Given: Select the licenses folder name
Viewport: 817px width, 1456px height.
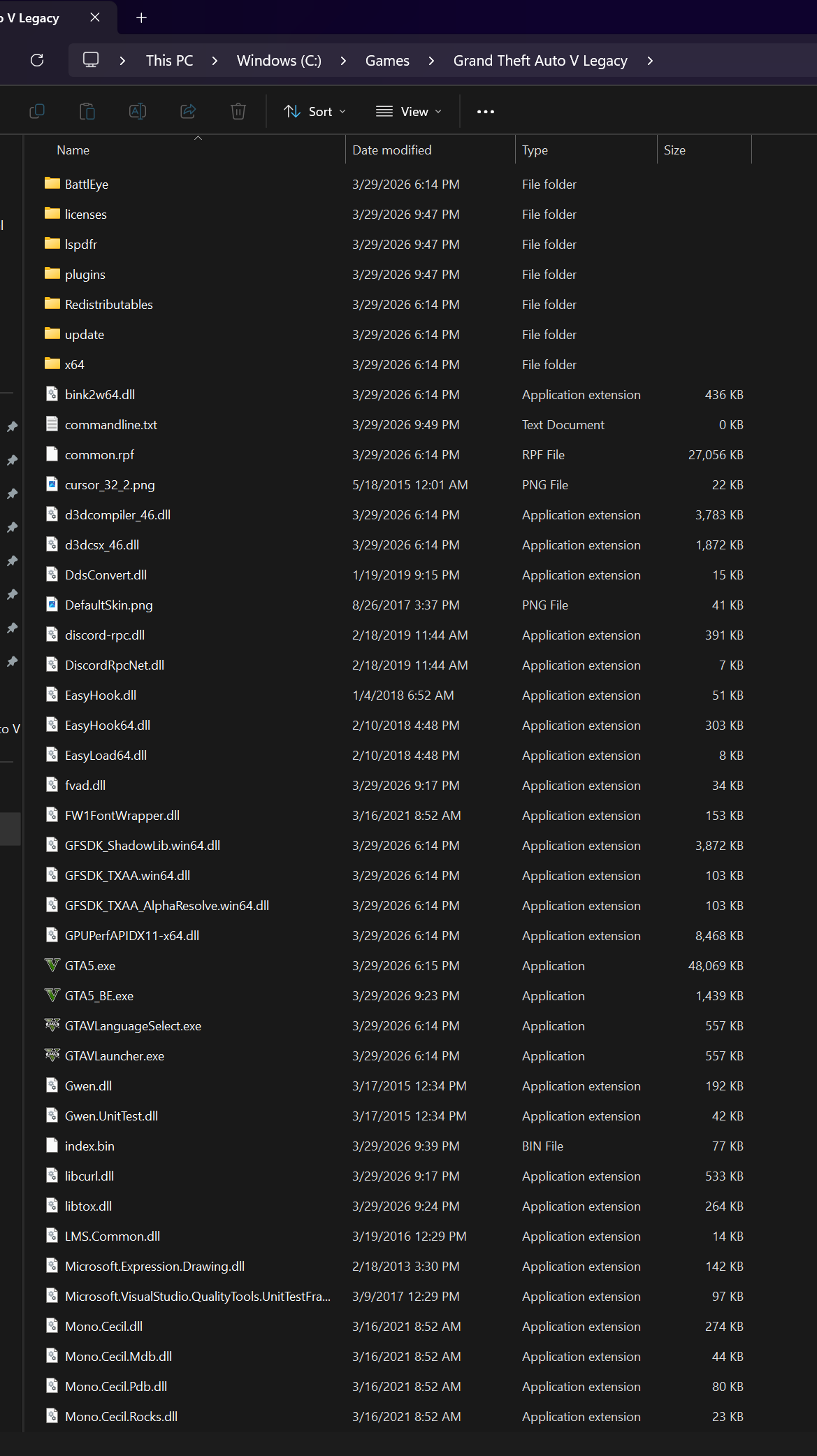Looking at the screenshot, I should (x=86, y=214).
